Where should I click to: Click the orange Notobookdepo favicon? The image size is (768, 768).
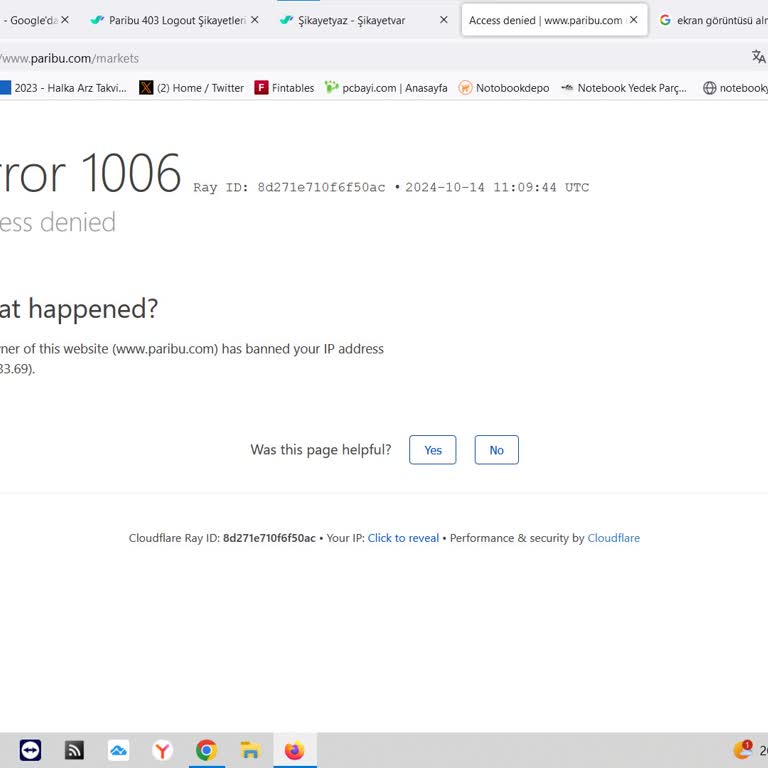465,88
